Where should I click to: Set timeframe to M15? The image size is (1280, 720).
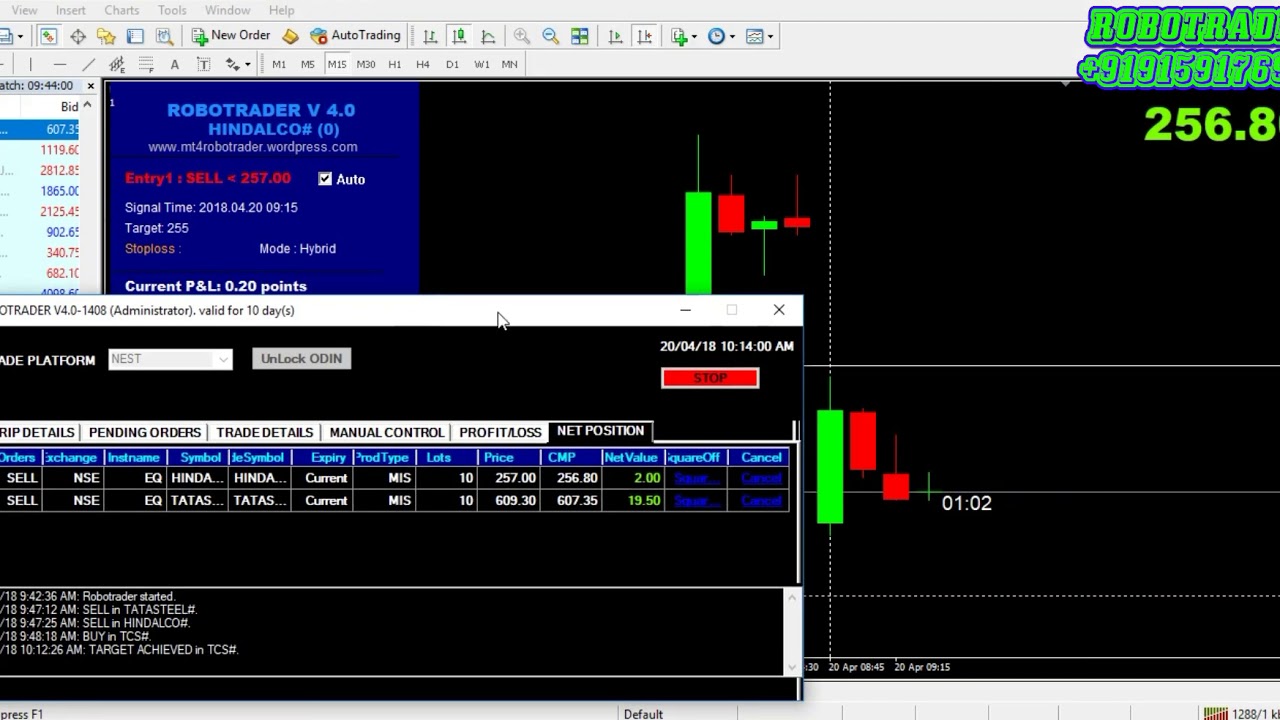pyautogui.click(x=337, y=64)
